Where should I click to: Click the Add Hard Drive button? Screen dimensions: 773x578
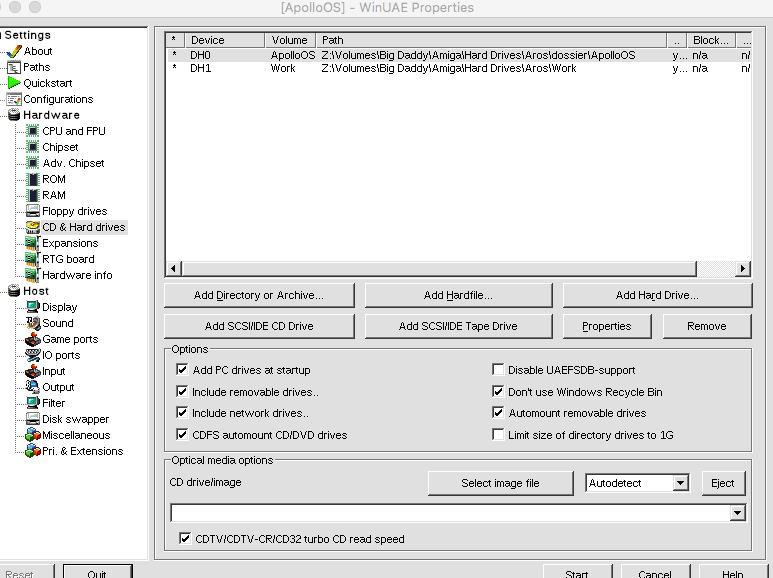[657, 295]
